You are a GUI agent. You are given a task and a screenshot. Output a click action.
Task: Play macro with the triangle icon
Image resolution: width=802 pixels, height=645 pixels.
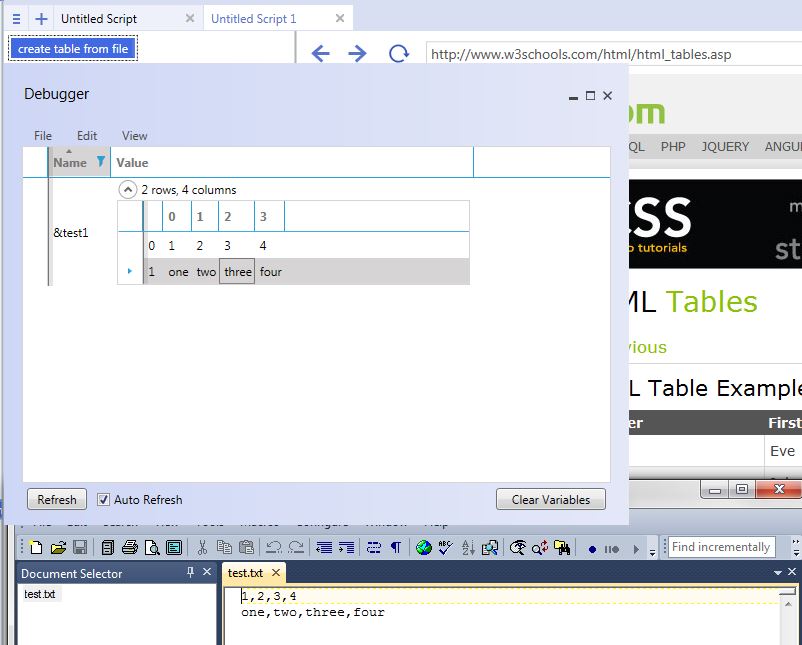point(636,549)
